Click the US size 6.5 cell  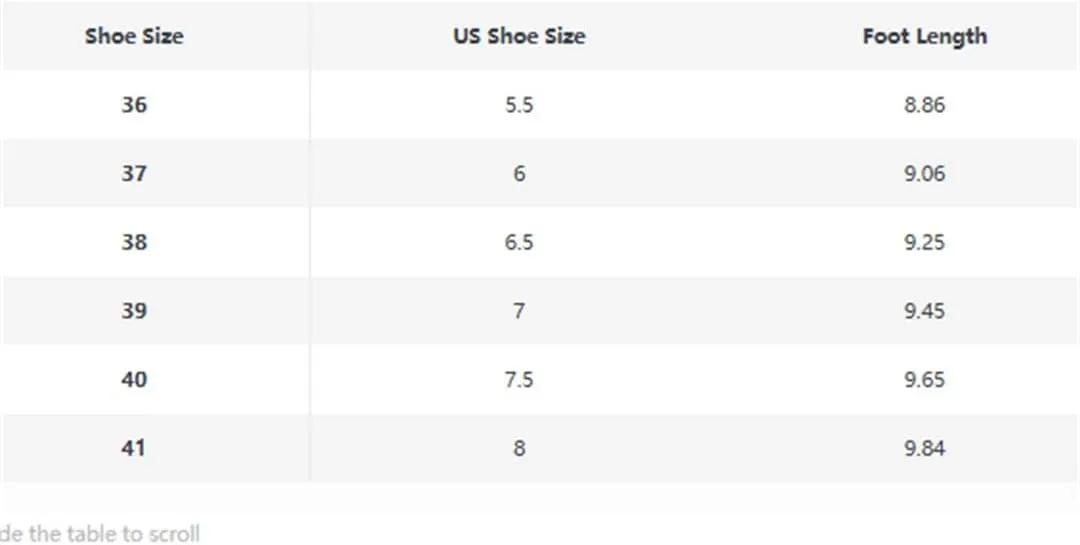point(519,242)
